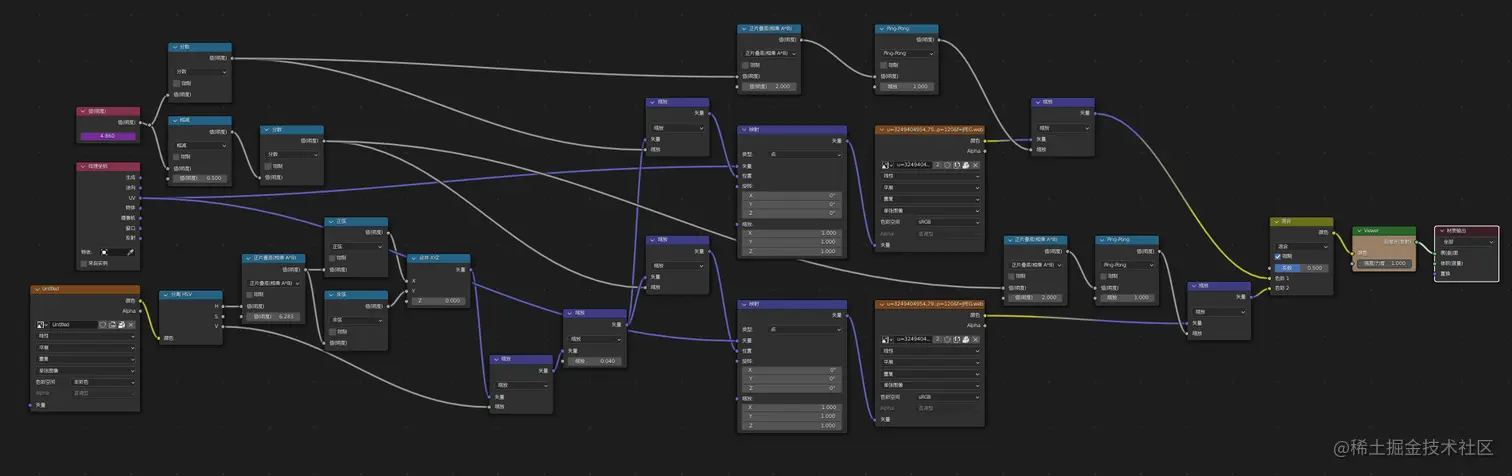Open 正弦 operation dropdown

(357, 247)
